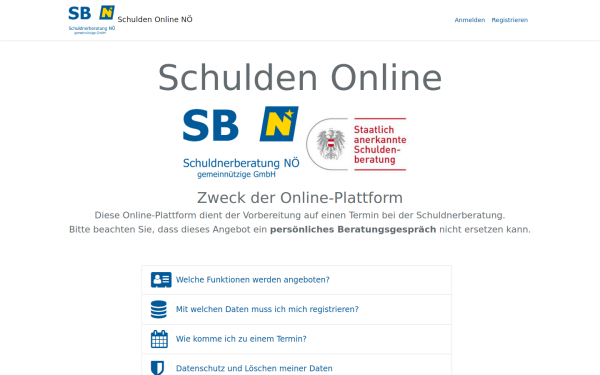Click the 'Zweck der Online-Plattform' heading
The height and width of the screenshot is (375, 600).
tap(300, 198)
